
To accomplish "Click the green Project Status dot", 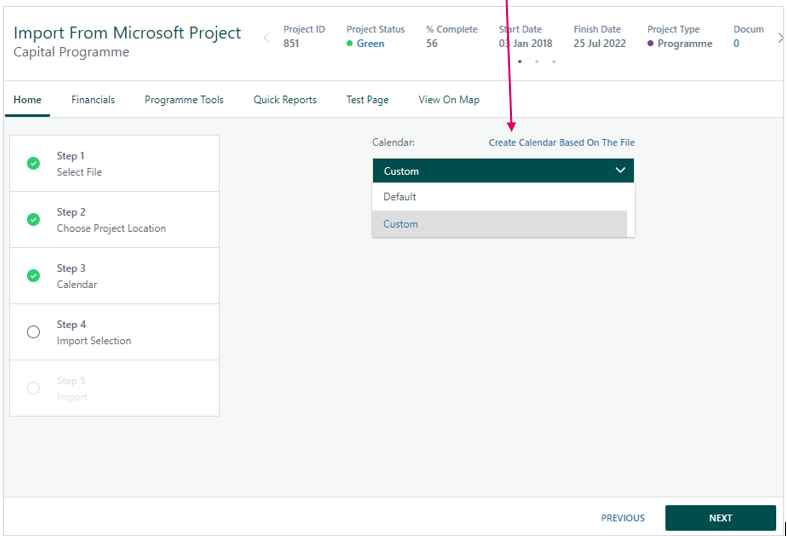I will pos(349,44).
